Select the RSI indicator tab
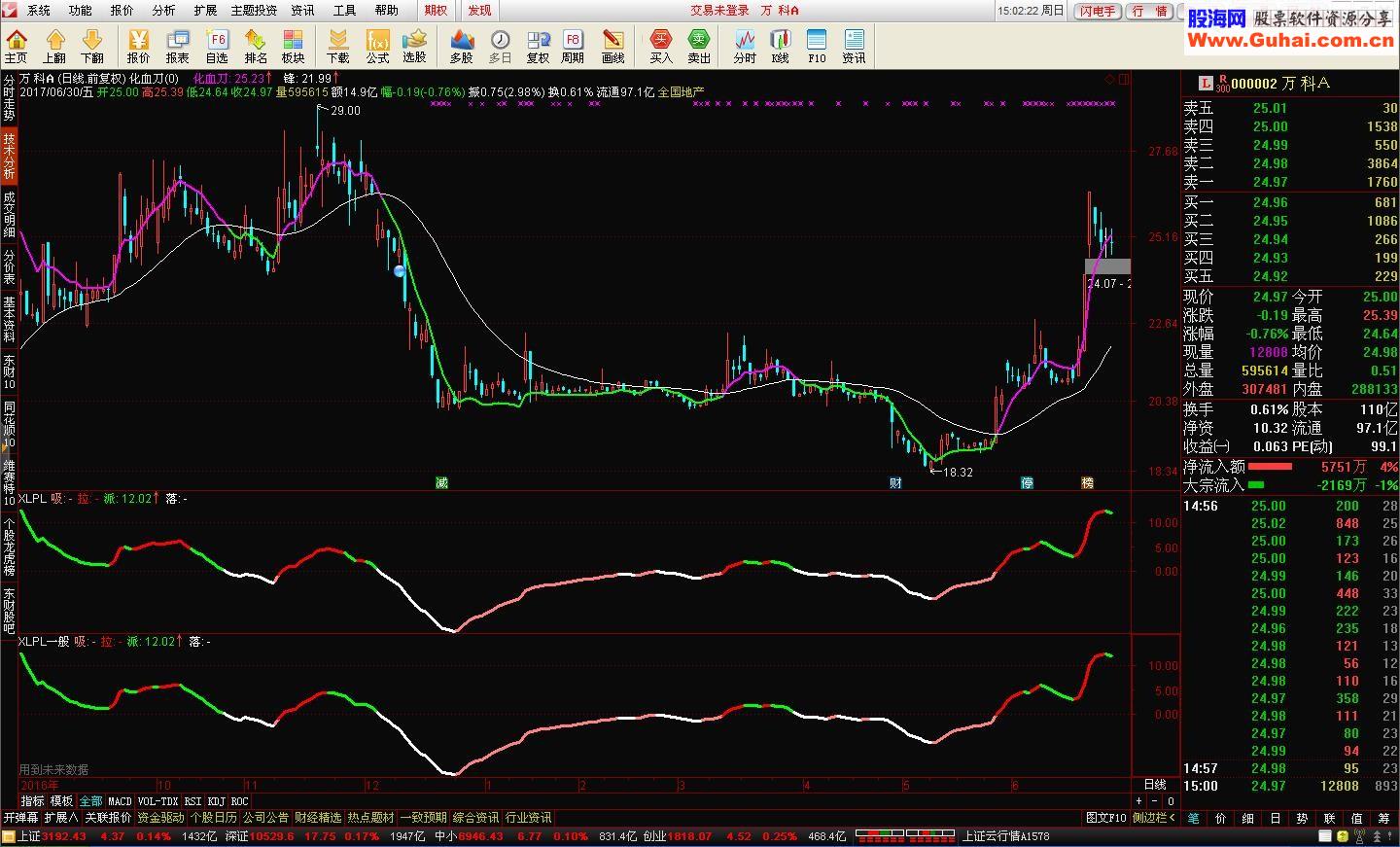 click(x=192, y=801)
